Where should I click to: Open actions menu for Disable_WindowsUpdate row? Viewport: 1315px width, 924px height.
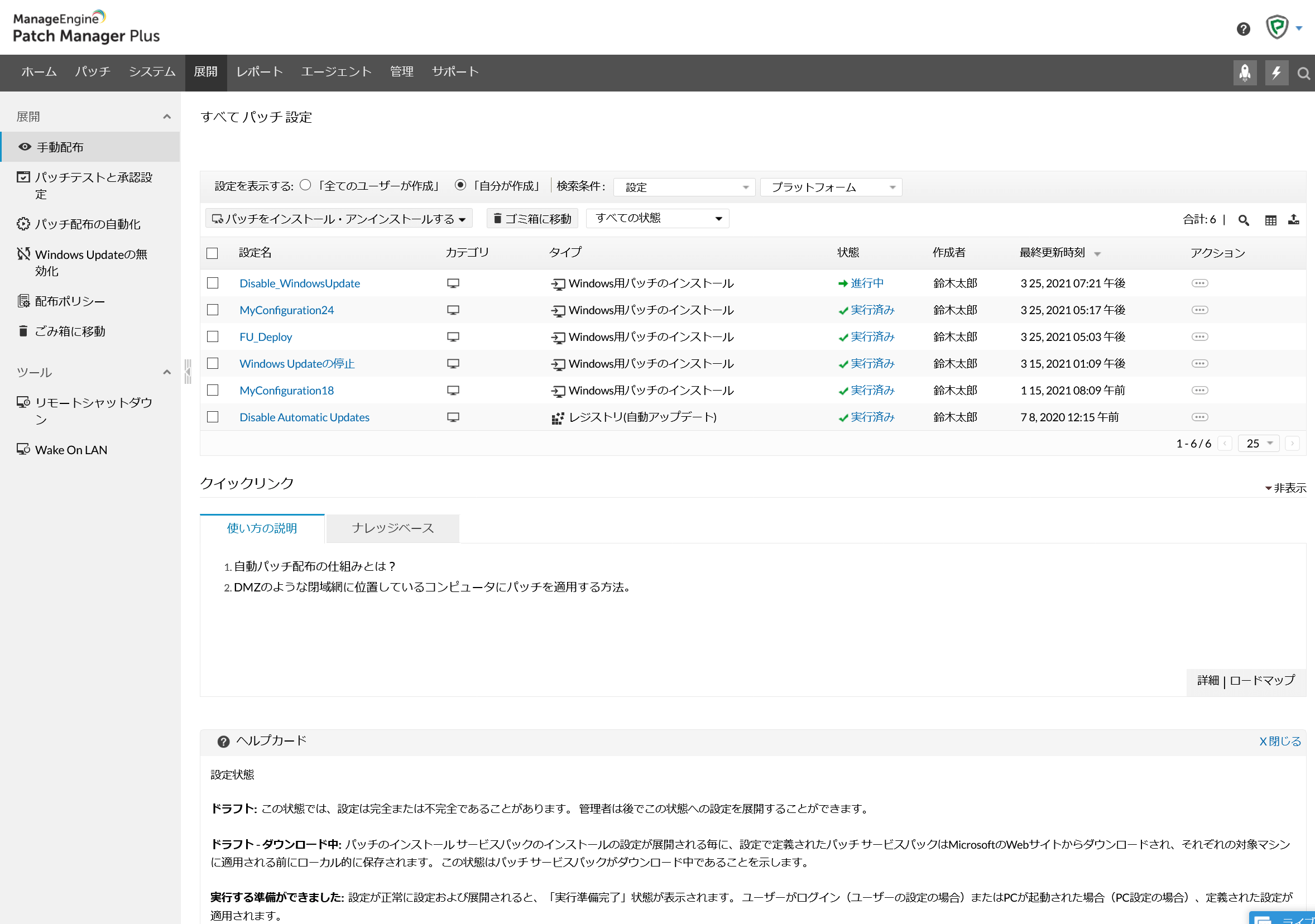(x=1200, y=283)
